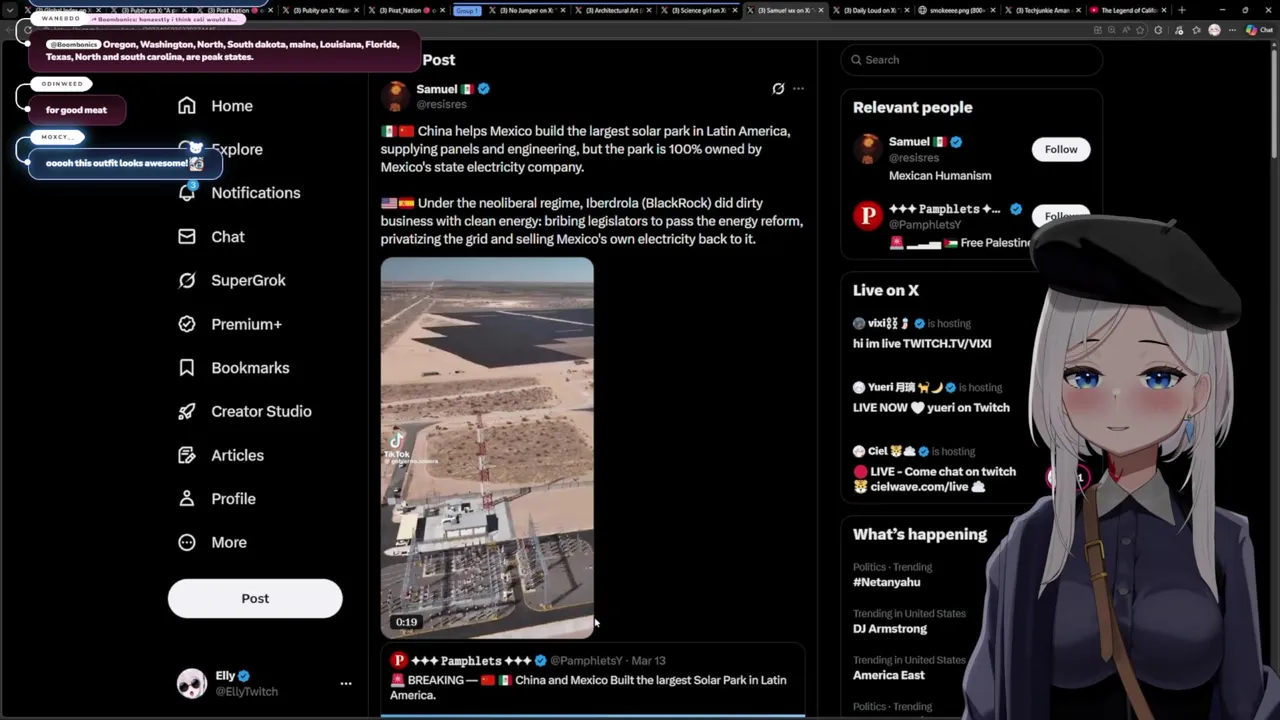Click Elly's profile avatar

(192, 683)
